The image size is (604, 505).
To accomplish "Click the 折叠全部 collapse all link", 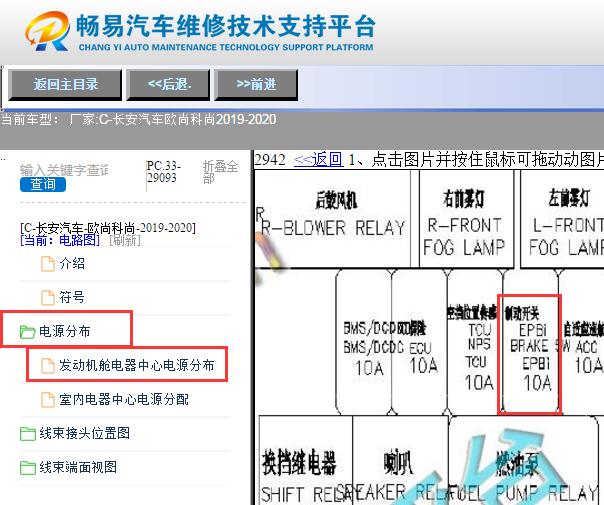I will point(220,172).
